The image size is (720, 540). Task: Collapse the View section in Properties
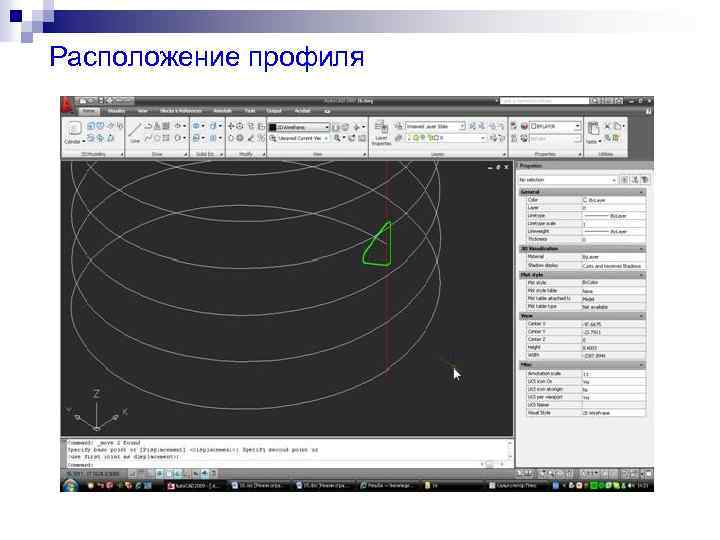(x=642, y=316)
